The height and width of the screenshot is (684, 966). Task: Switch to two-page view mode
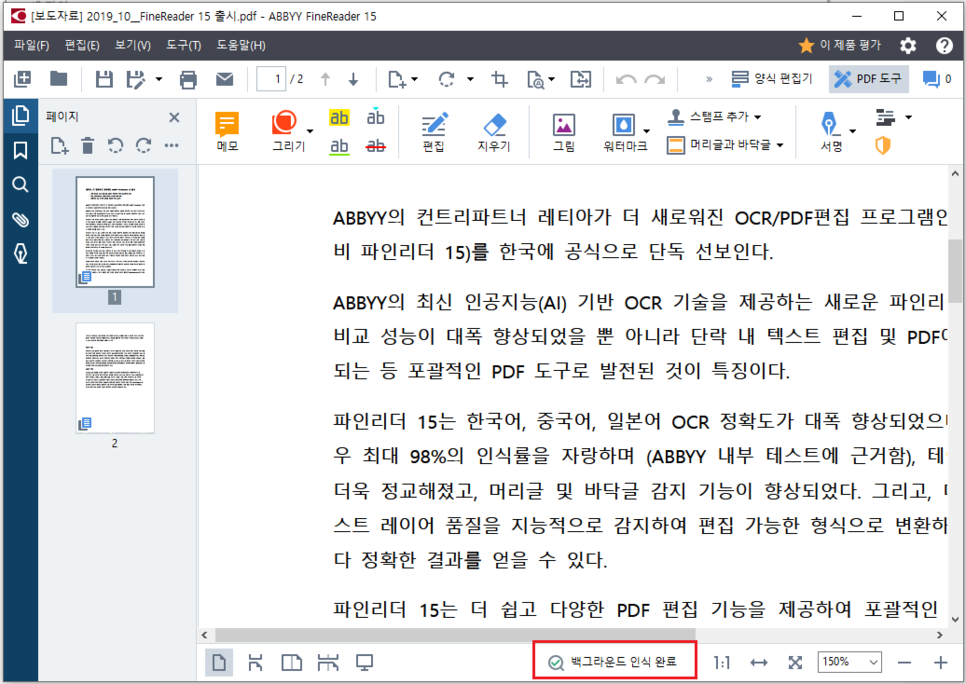pos(291,663)
